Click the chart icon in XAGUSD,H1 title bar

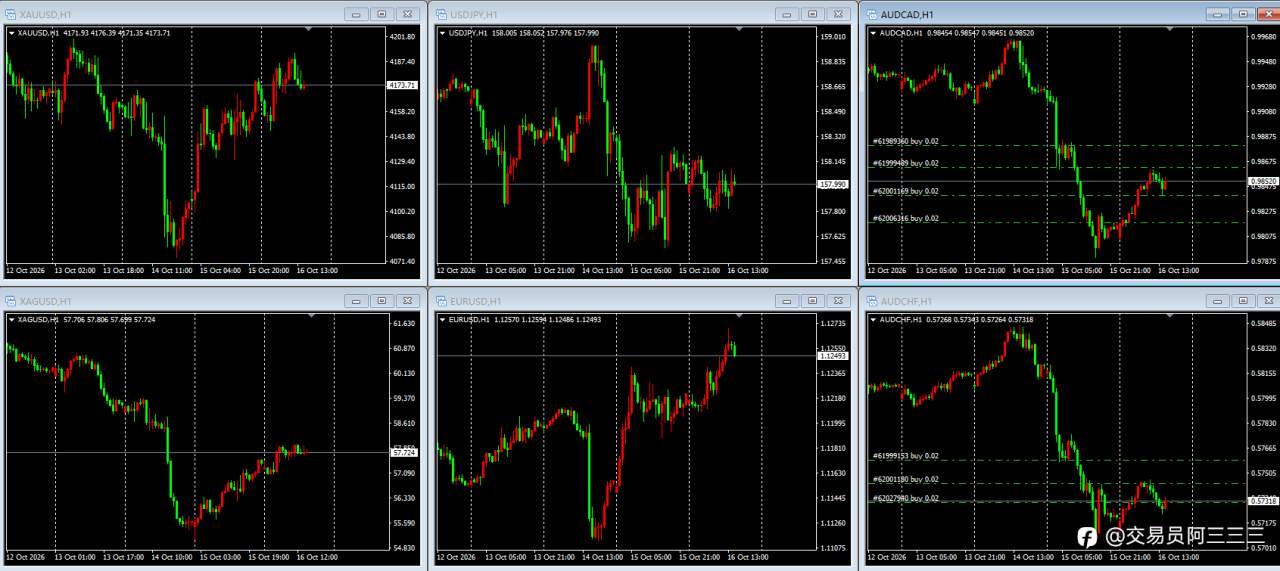(9, 301)
